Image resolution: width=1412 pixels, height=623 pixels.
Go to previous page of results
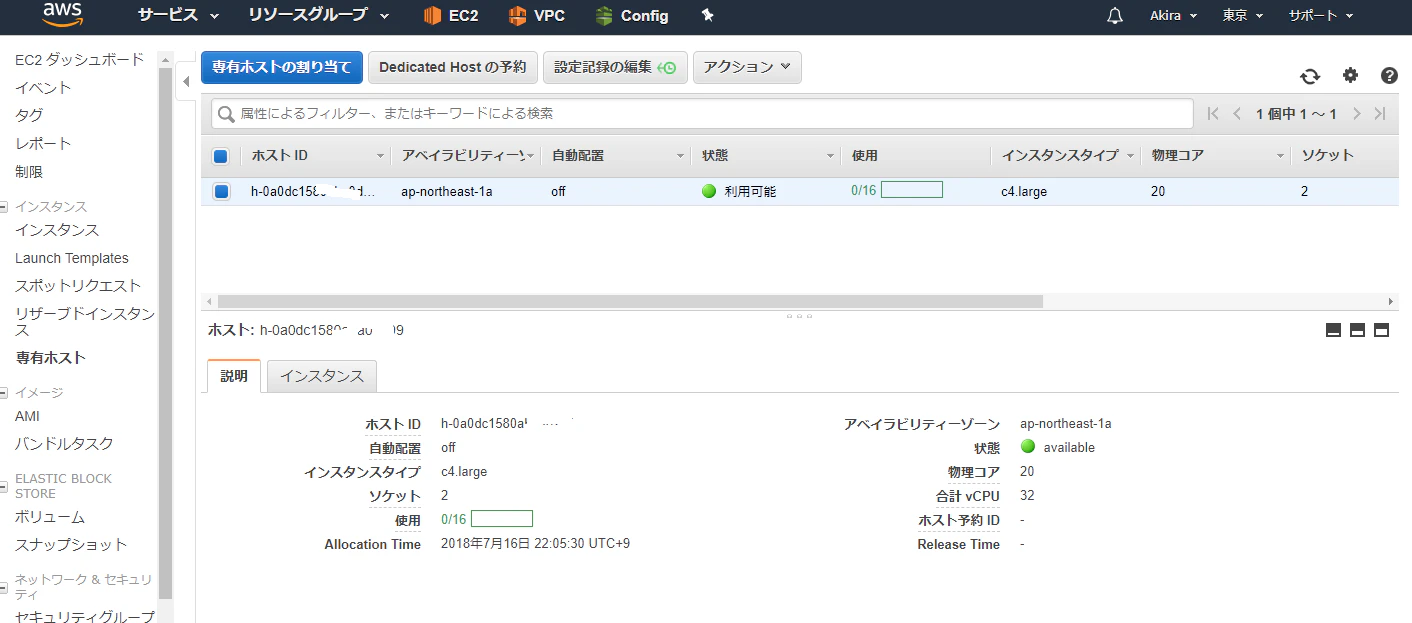click(x=1237, y=114)
